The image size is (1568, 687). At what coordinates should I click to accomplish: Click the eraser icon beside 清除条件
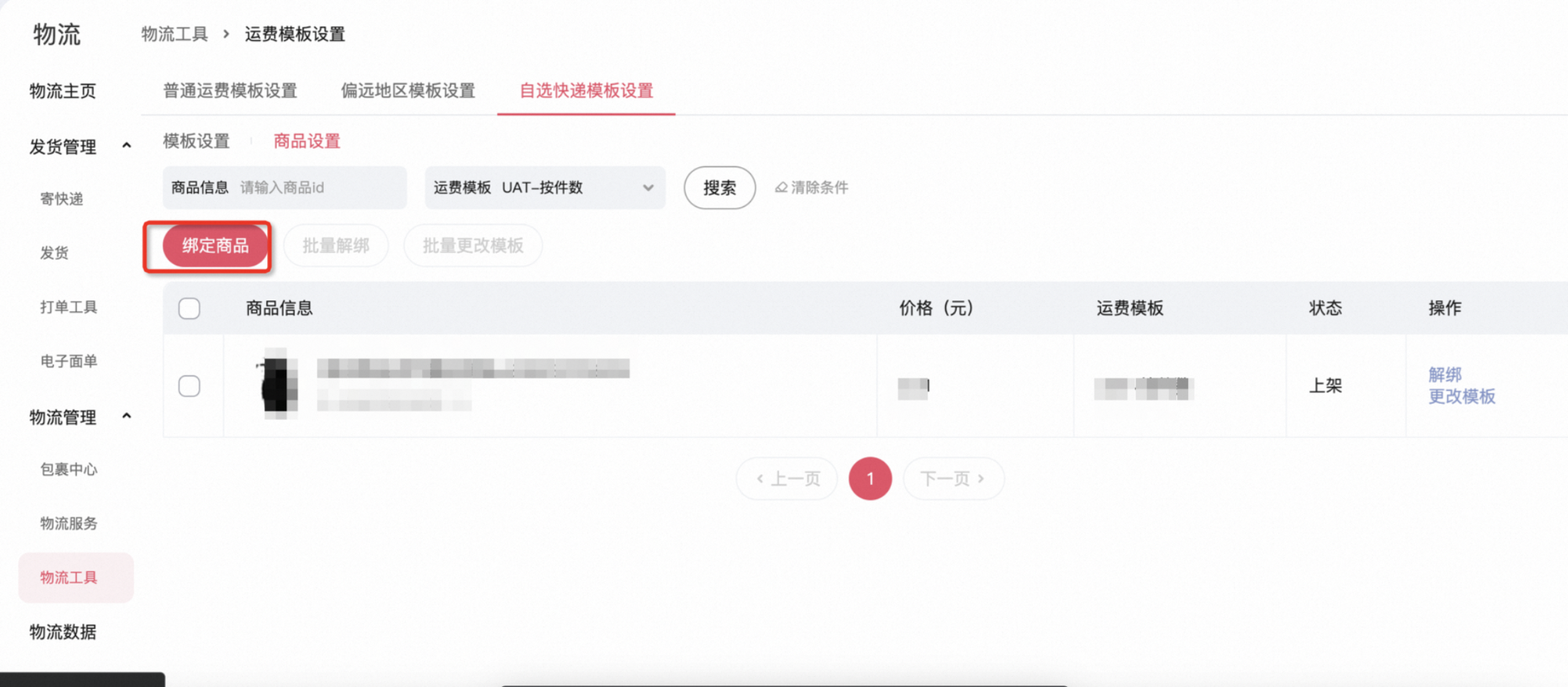[781, 187]
